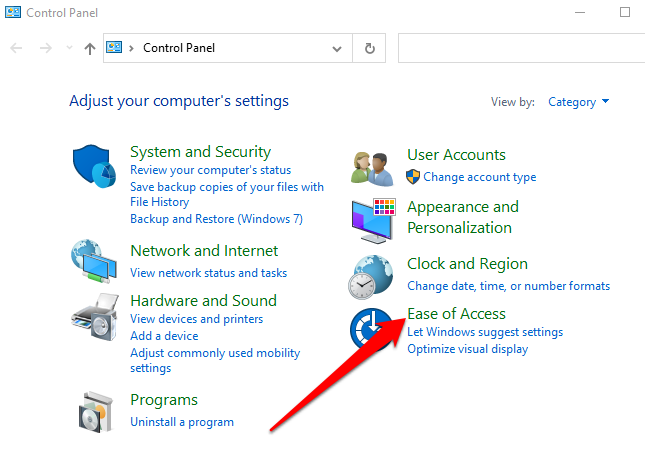Click the Hardware and Sound printer icon
This screenshot has height=461, width=645.
point(95,318)
